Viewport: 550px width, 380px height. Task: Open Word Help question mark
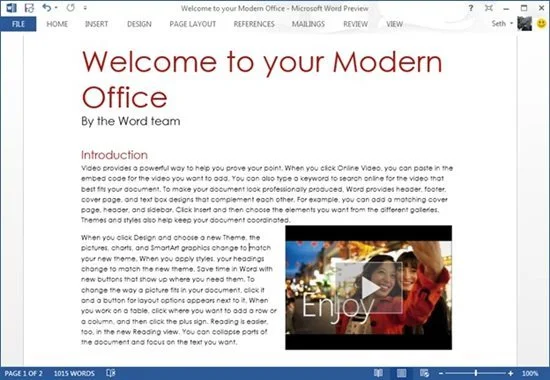pos(471,8)
